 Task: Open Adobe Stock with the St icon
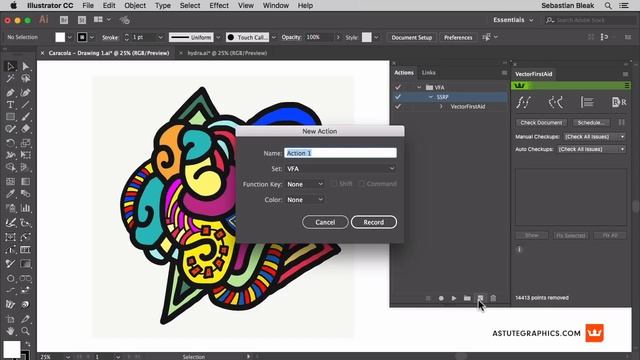pyautogui.click(x=82, y=20)
